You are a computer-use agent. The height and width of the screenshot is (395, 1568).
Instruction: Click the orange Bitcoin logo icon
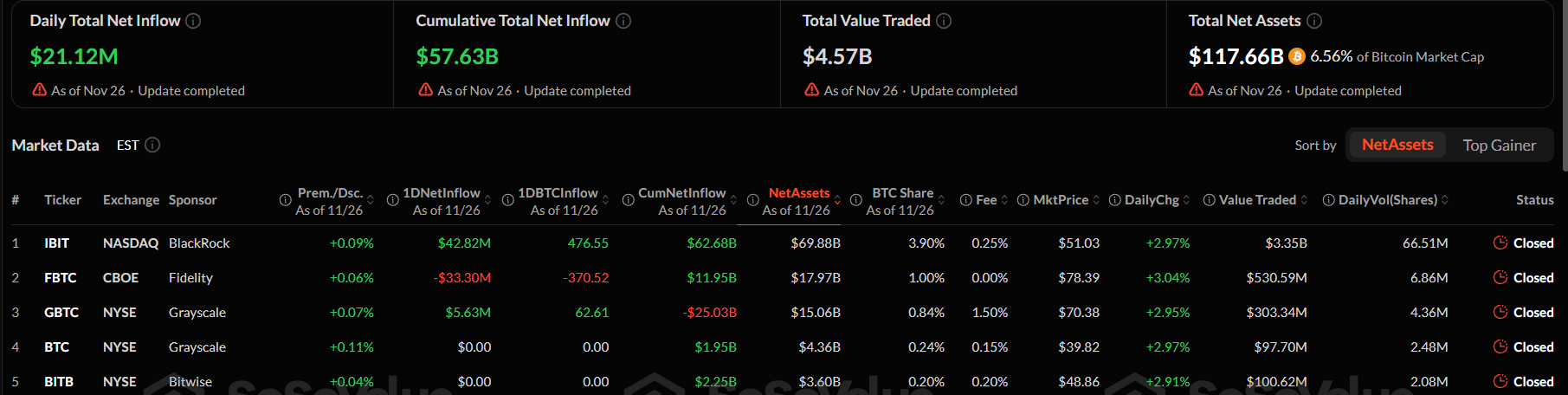[x=1297, y=56]
